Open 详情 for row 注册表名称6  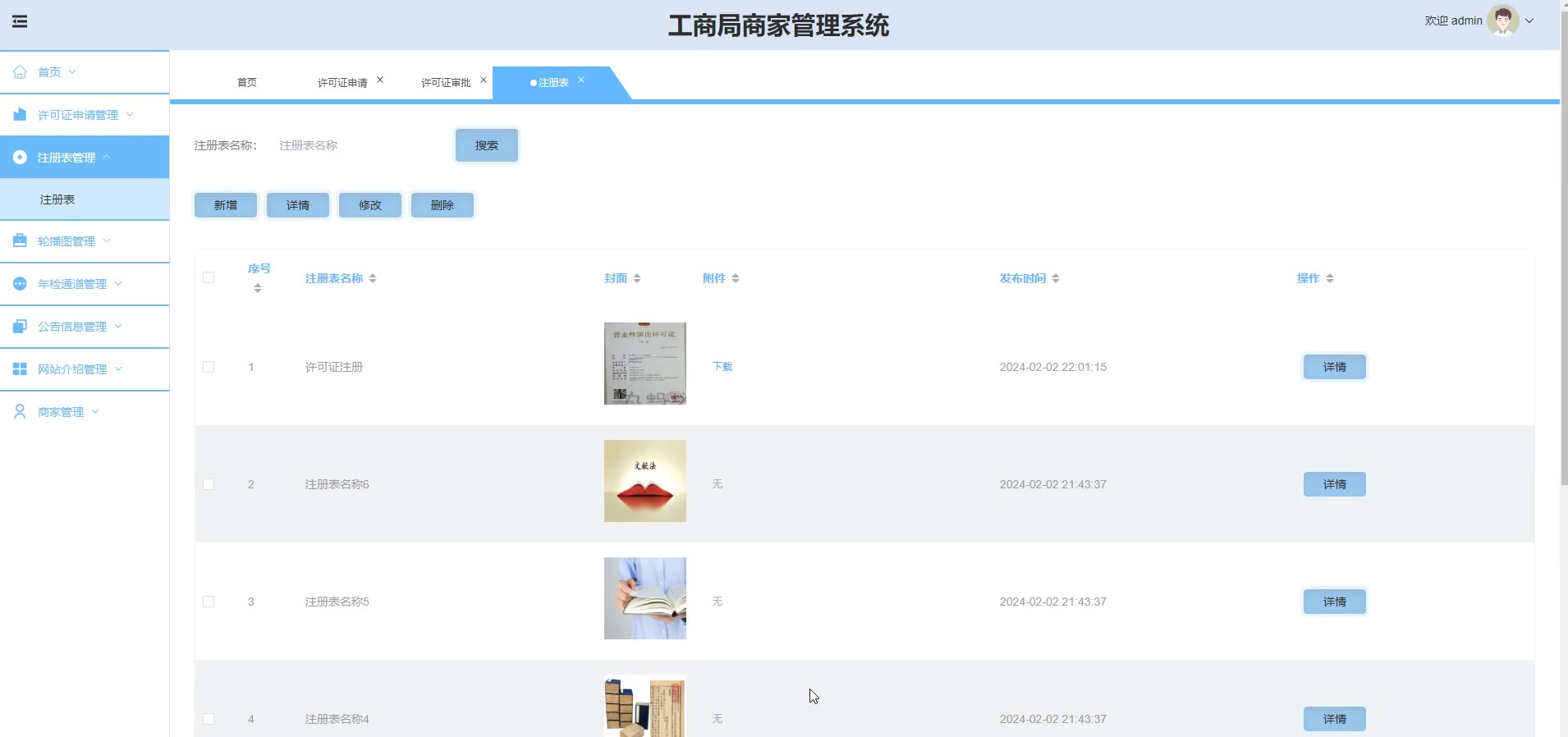point(1335,484)
